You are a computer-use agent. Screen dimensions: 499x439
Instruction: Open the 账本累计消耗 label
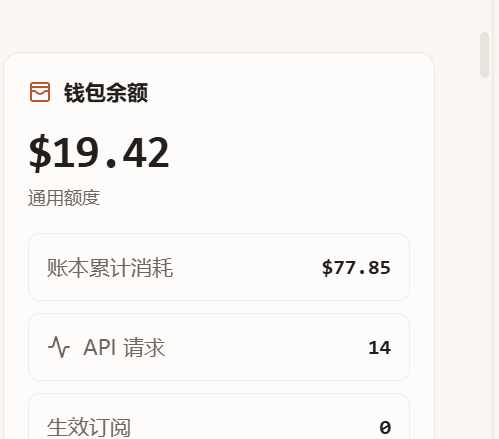(x=110, y=268)
